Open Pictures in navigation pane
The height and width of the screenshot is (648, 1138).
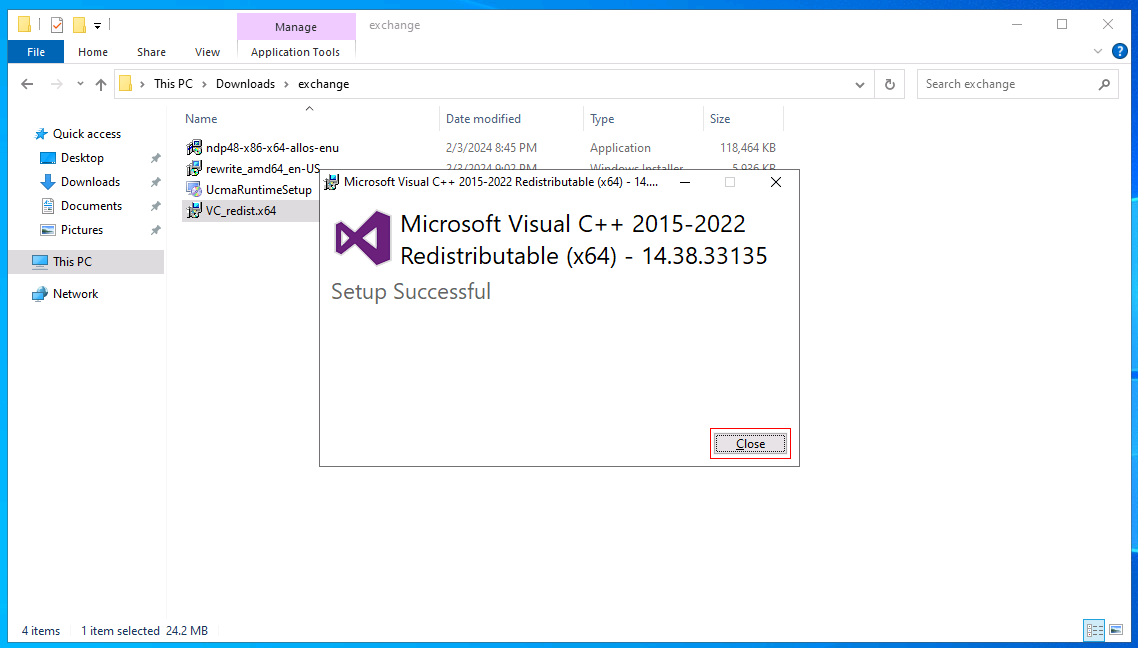click(x=81, y=230)
